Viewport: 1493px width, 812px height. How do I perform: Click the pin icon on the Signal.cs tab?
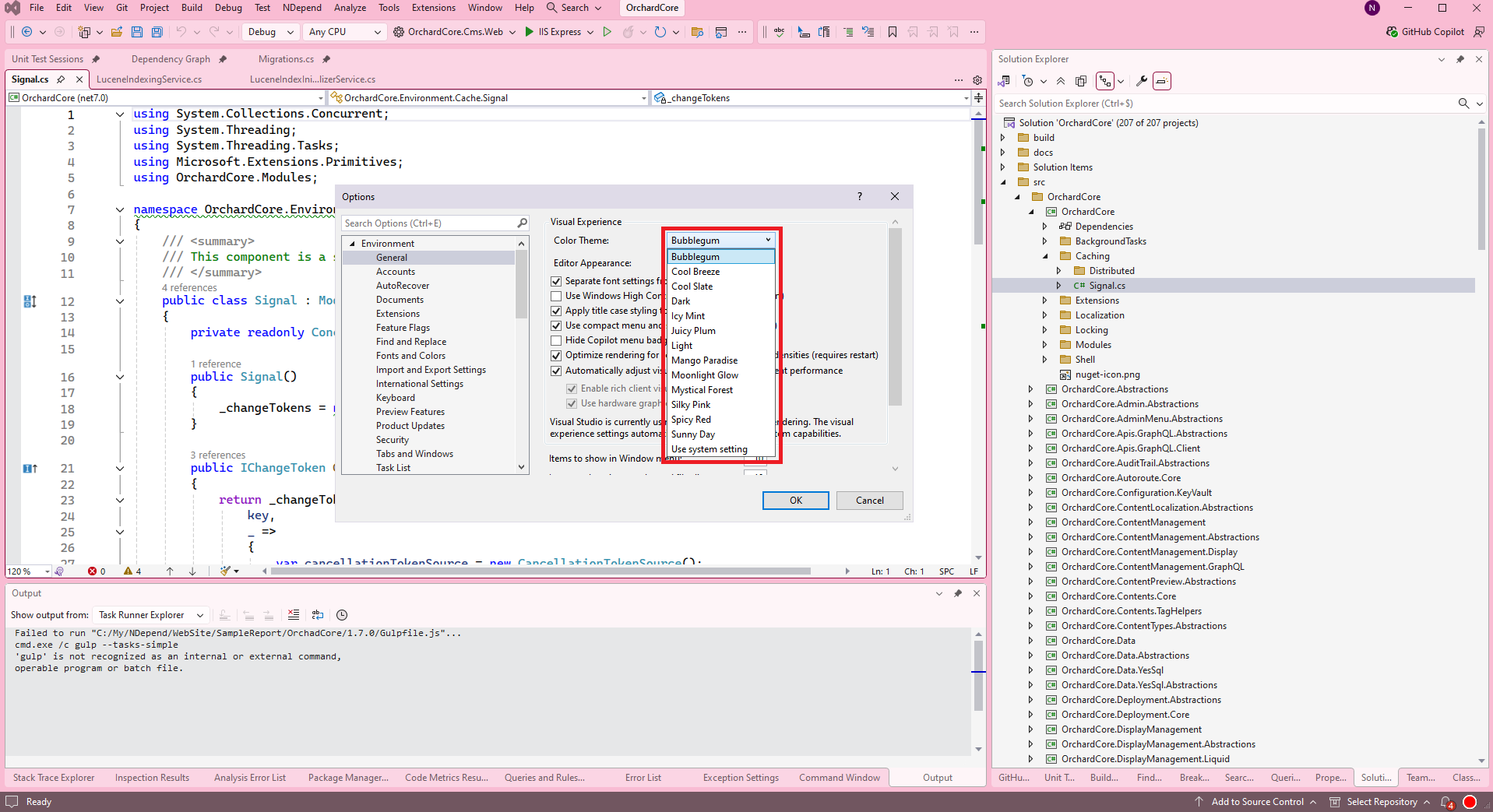[61, 79]
